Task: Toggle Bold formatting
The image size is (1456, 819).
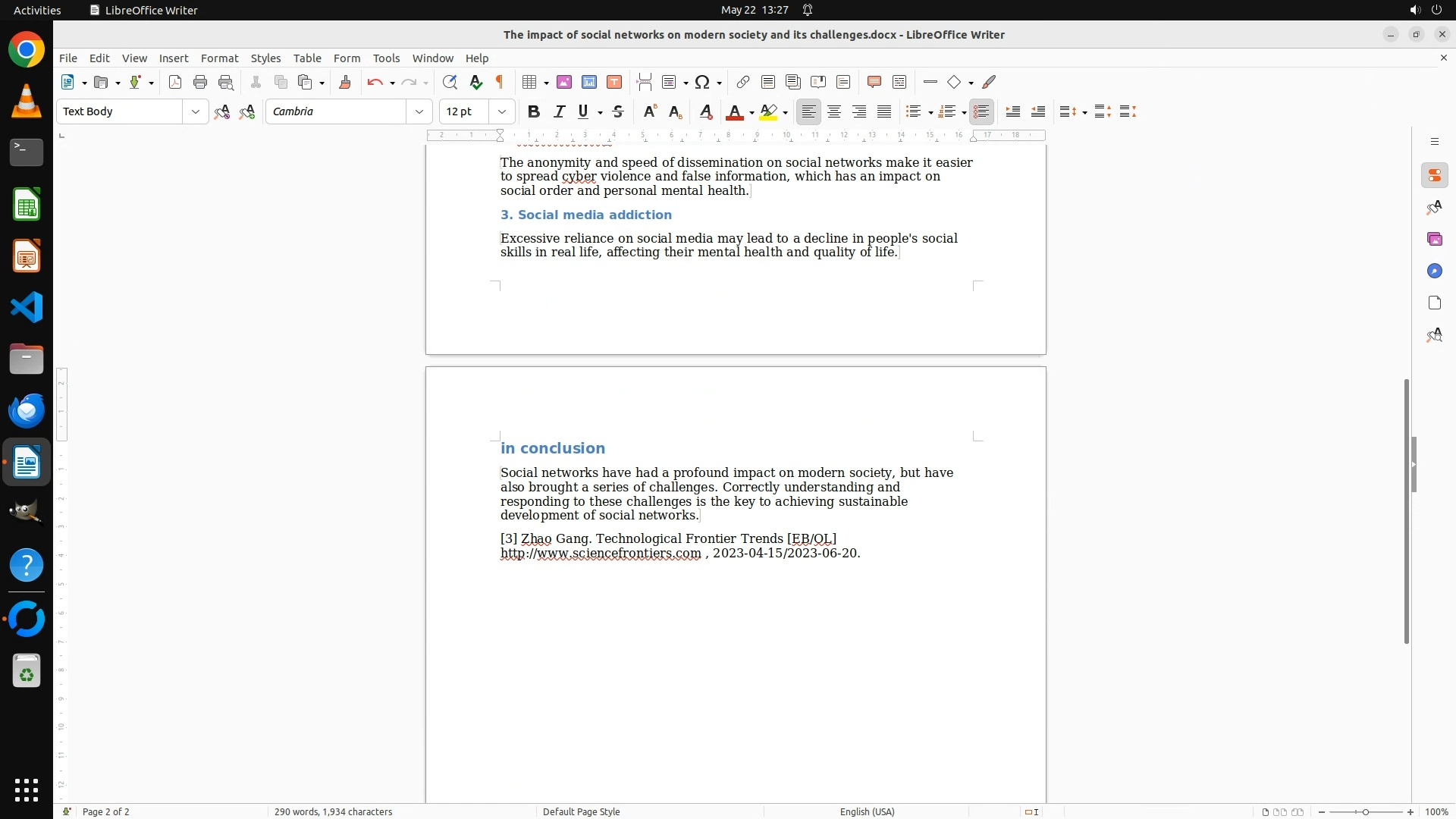Action: pos(534,112)
